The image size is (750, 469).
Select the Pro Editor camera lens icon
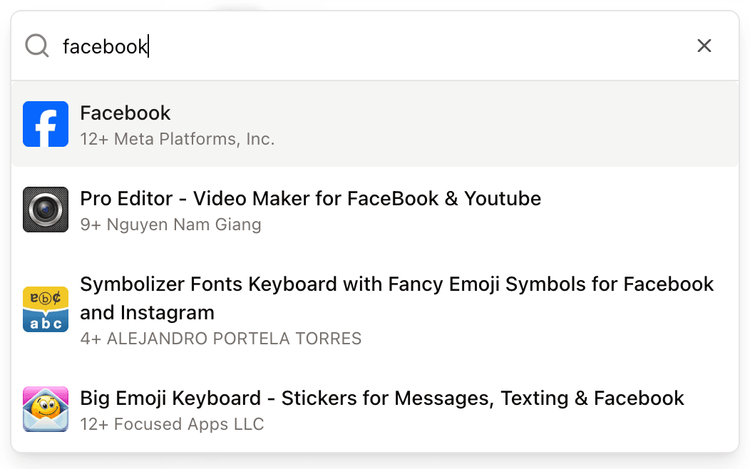45,209
